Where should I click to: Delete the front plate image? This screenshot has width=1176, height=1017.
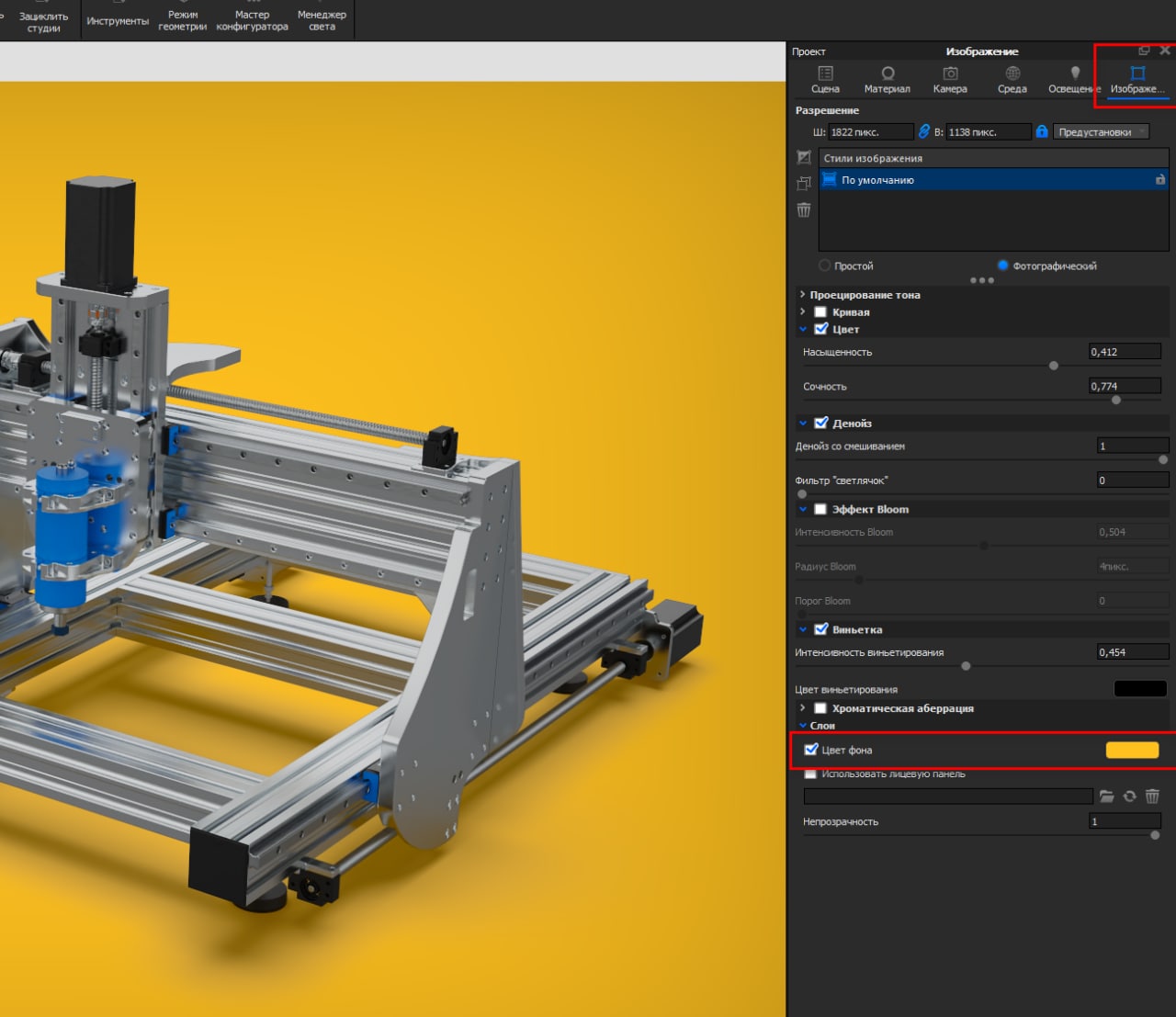point(1152,797)
